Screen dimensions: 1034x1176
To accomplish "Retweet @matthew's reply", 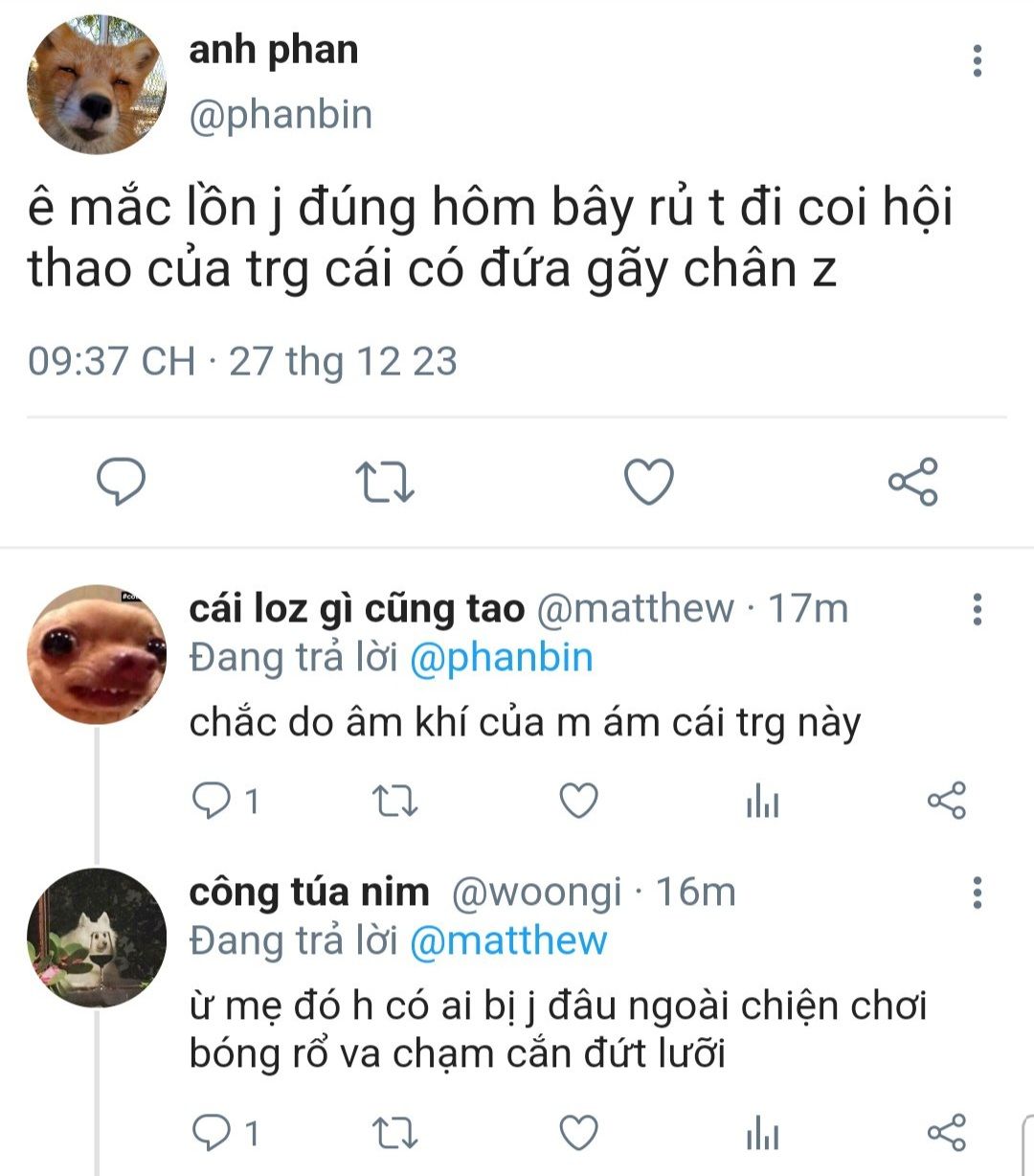I will click(394, 802).
